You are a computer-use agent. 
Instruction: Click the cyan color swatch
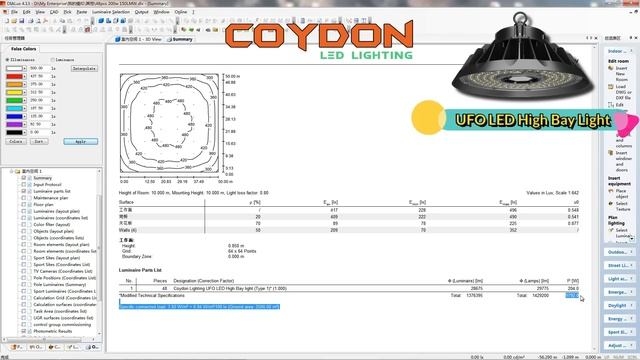[x=14, y=109]
